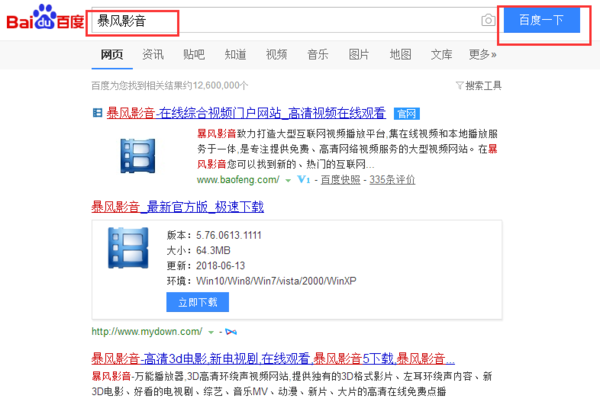Click the small icon before the first result title
Screen dimensions: 600x402
98,113
